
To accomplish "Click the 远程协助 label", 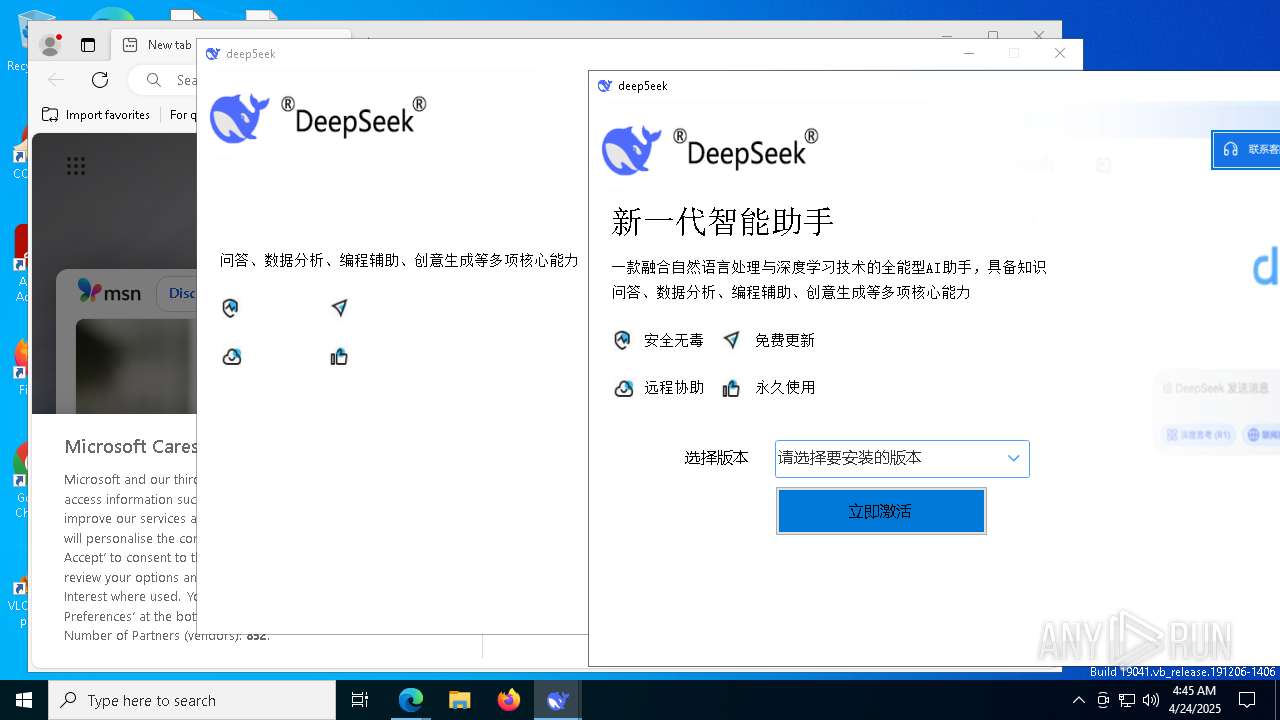I will (x=674, y=388).
